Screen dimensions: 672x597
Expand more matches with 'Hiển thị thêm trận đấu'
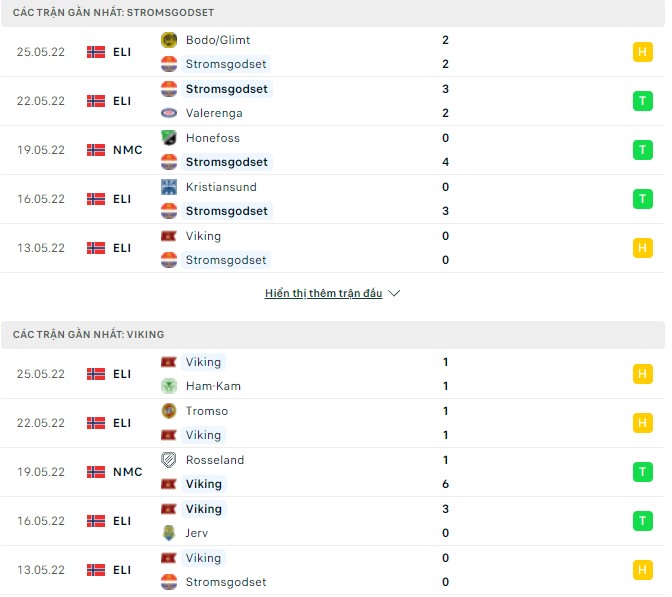(x=323, y=294)
